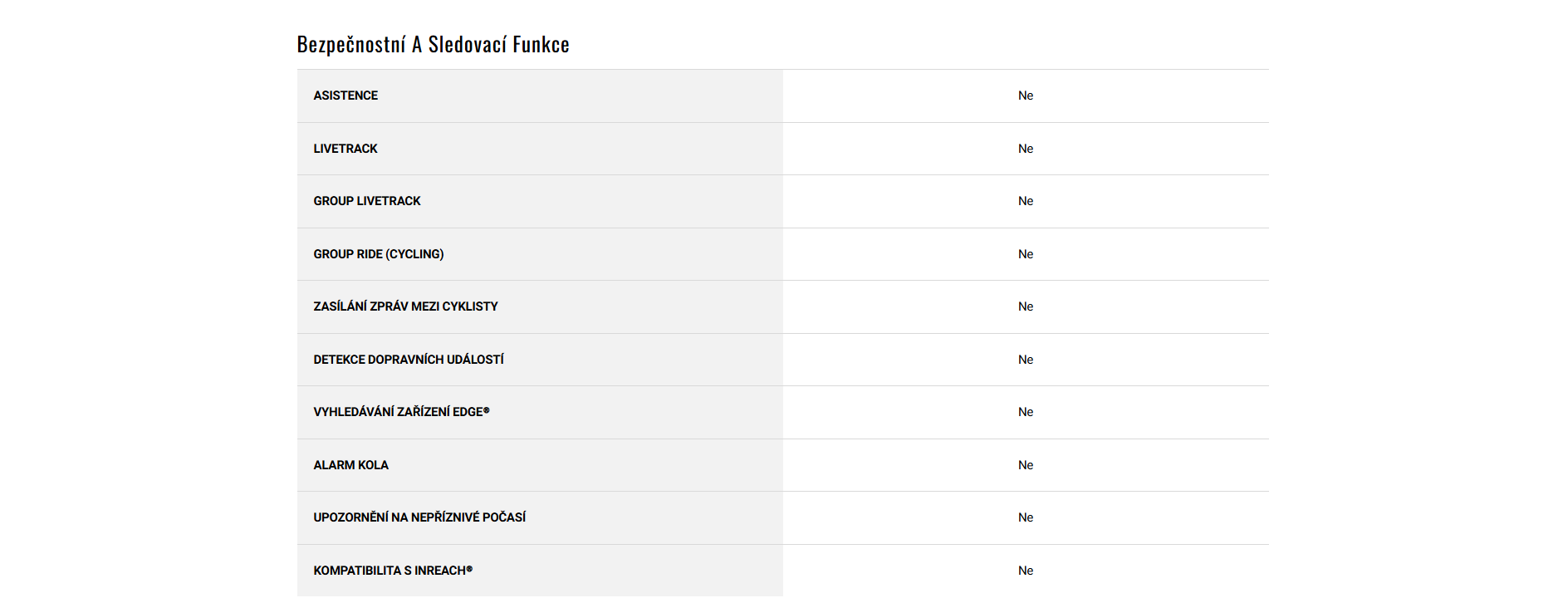Click the Vyhledávání zařízení Edge label
This screenshot has width=1568, height=598.
[x=401, y=412]
